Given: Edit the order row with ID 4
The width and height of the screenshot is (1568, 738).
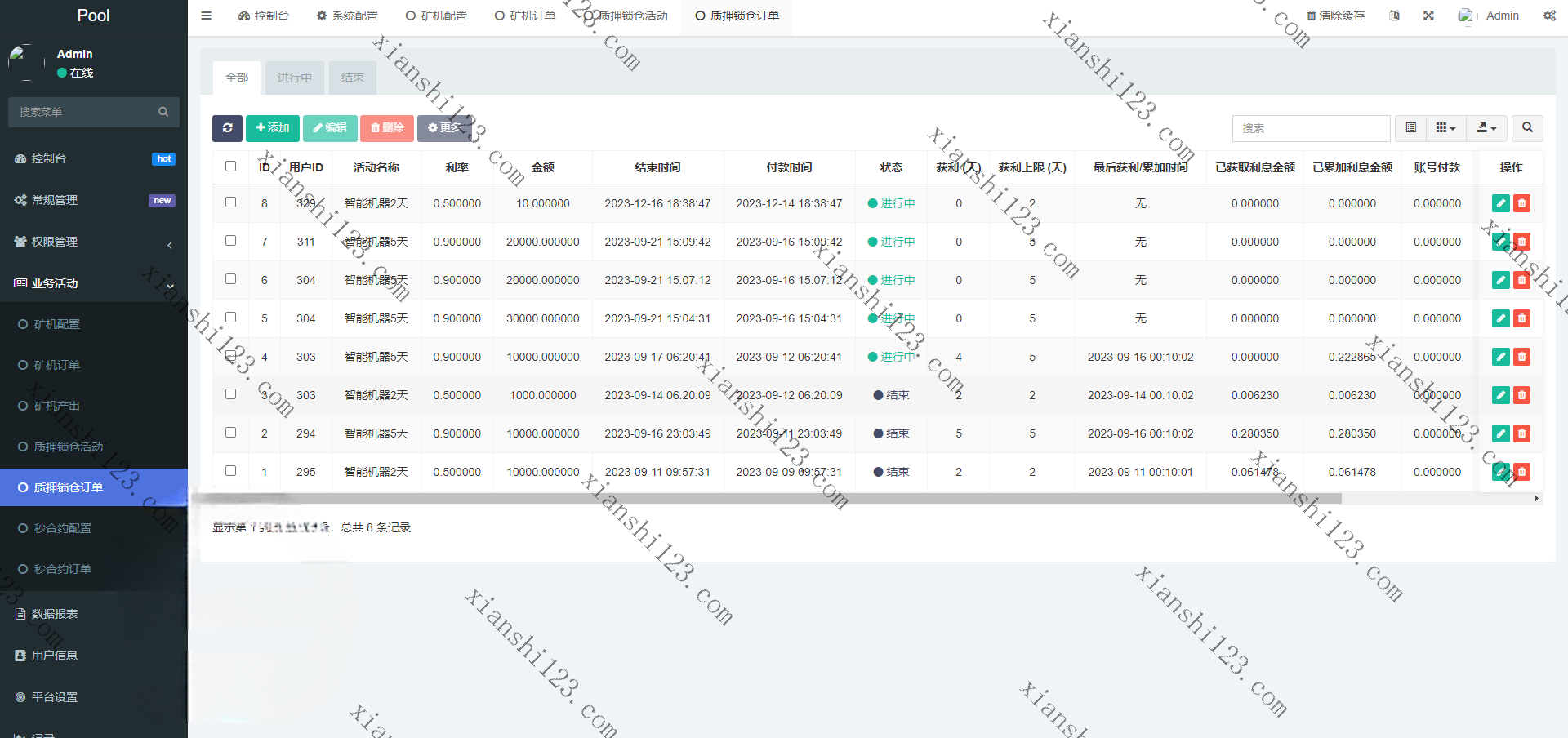Looking at the screenshot, I should pos(1501,357).
